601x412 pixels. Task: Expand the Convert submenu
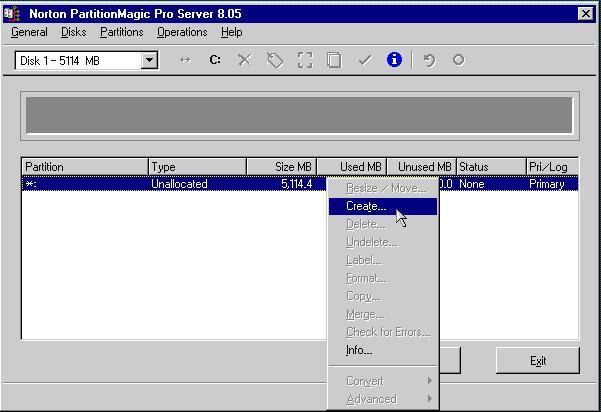383,381
